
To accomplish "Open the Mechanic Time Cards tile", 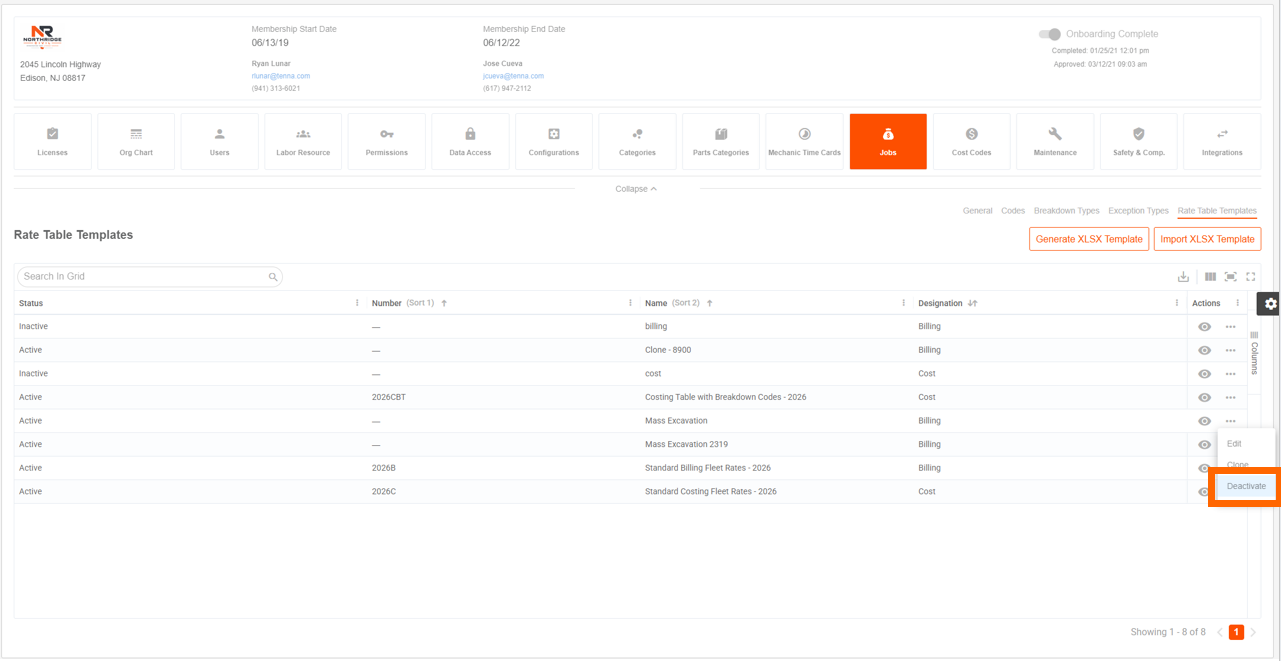I will point(804,141).
